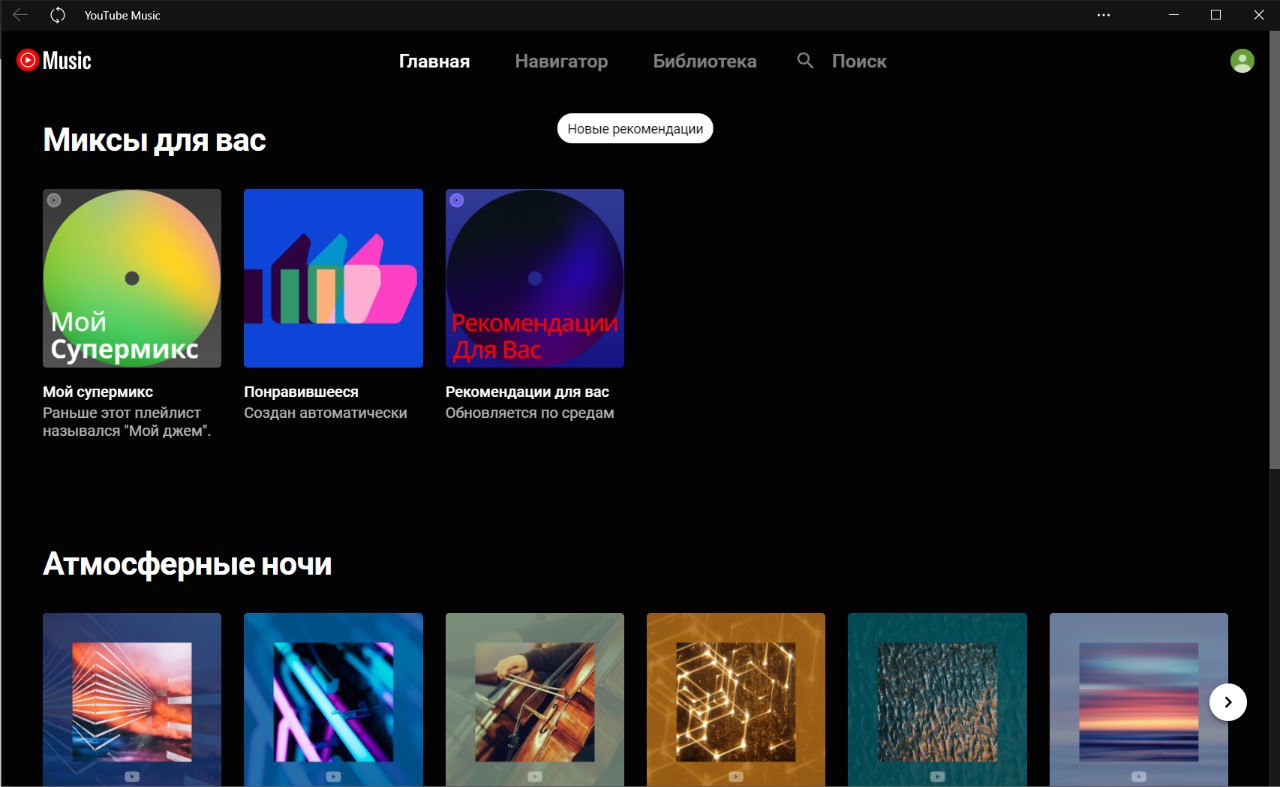Reload the app with the refresh icon
Image resolution: width=1280 pixels, height=787 pixels.
click(58, 15)
